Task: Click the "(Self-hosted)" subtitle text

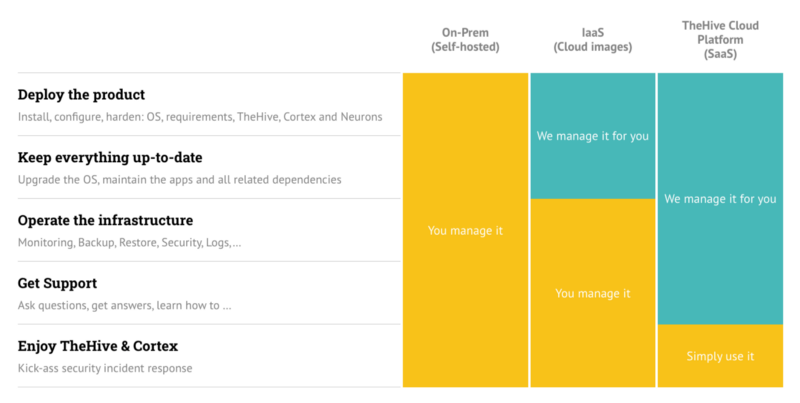Action: pyautogui.click(x=465, y=46)
